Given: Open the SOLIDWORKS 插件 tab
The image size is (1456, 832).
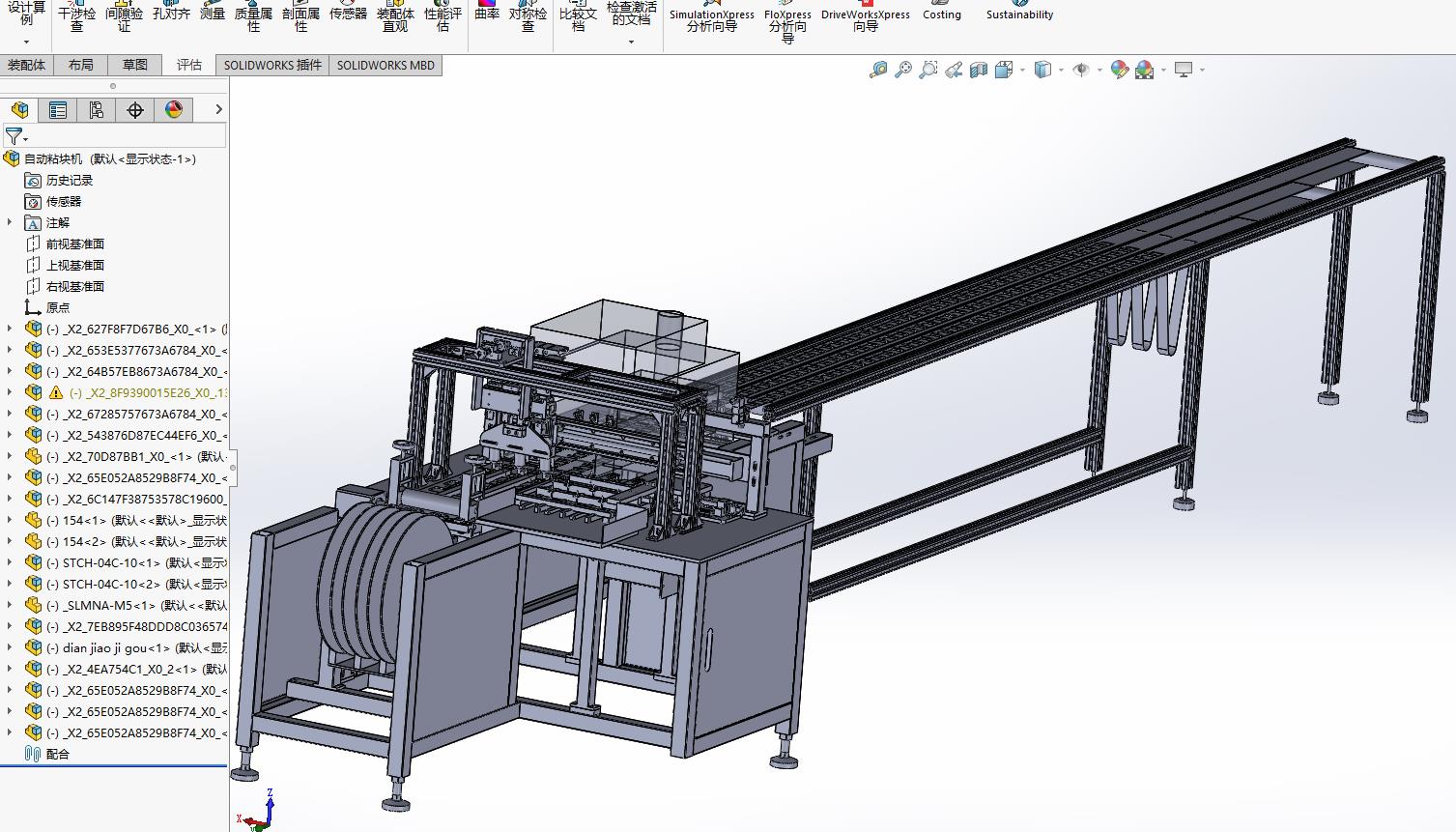Looking at the screenshot, I should click(272, 65).
